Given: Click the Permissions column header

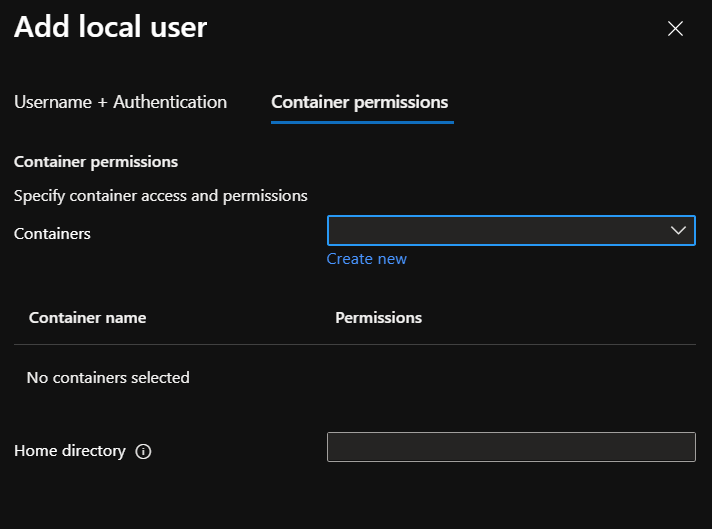Looking at the screenshot, I should (x=378, y=318).
